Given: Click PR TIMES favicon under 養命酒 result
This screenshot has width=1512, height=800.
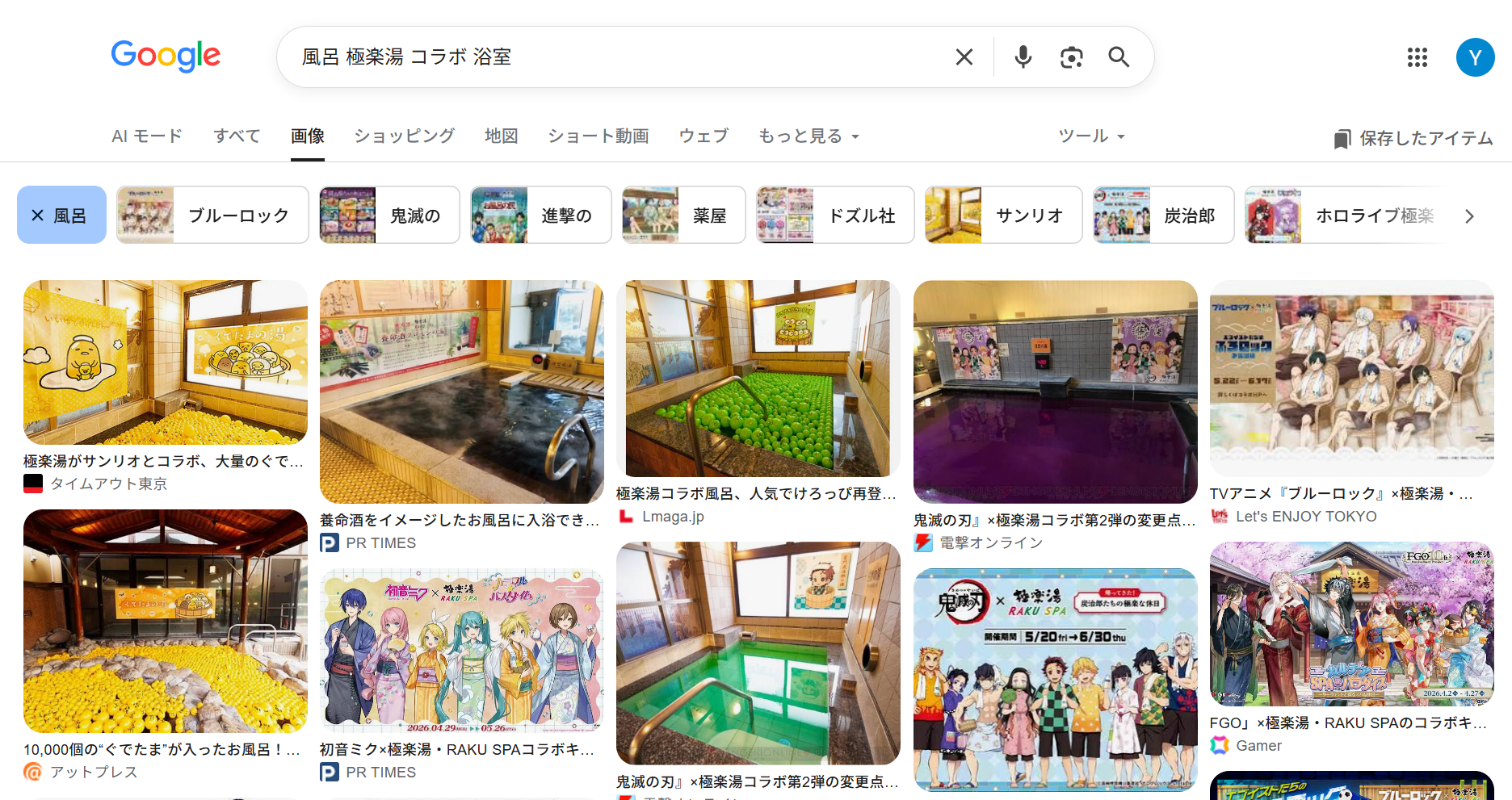Looking at the screenshot, I should [x=330, y=543].
